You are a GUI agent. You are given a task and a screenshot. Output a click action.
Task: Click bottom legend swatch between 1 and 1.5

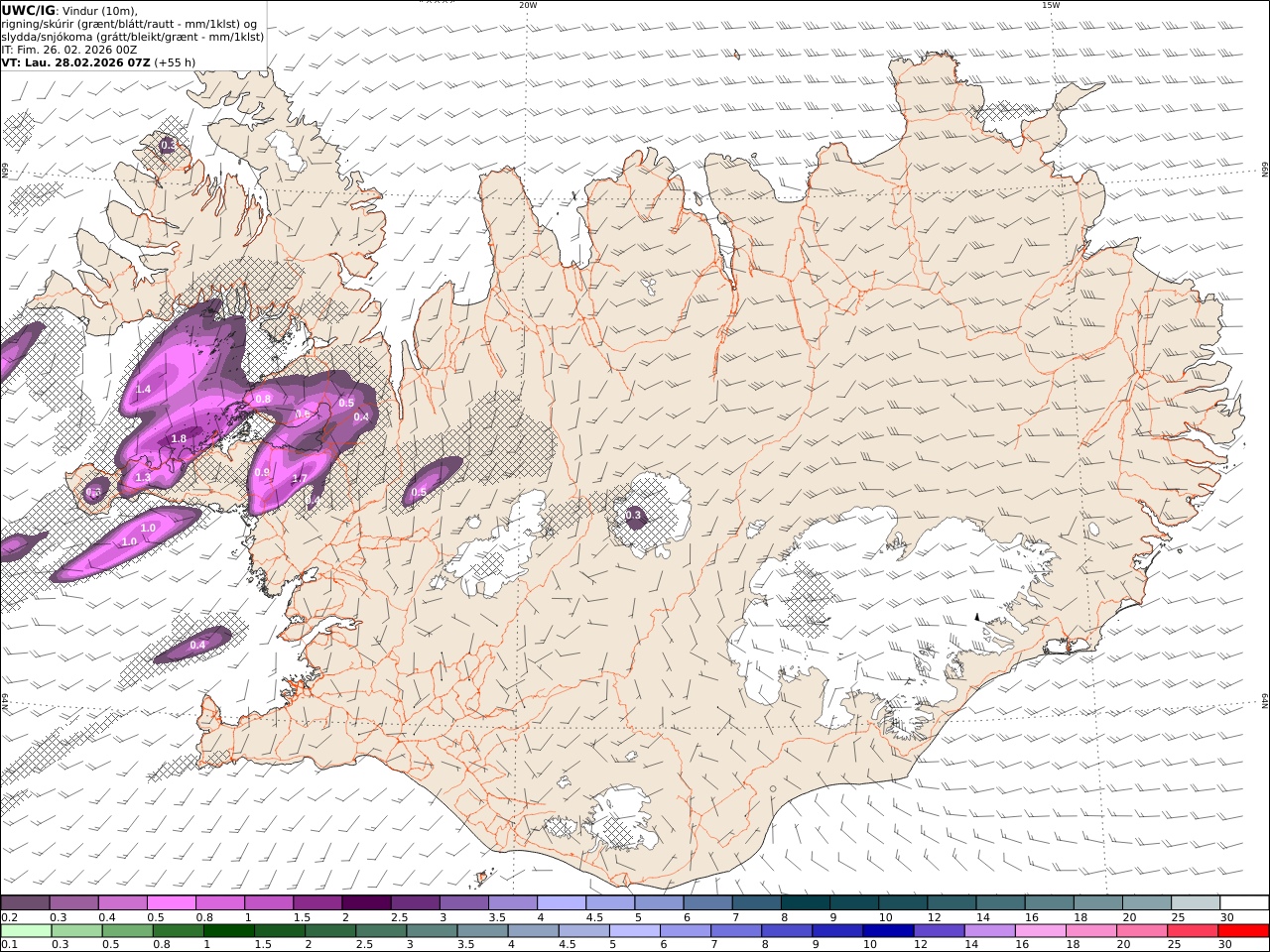coord(228,931)
